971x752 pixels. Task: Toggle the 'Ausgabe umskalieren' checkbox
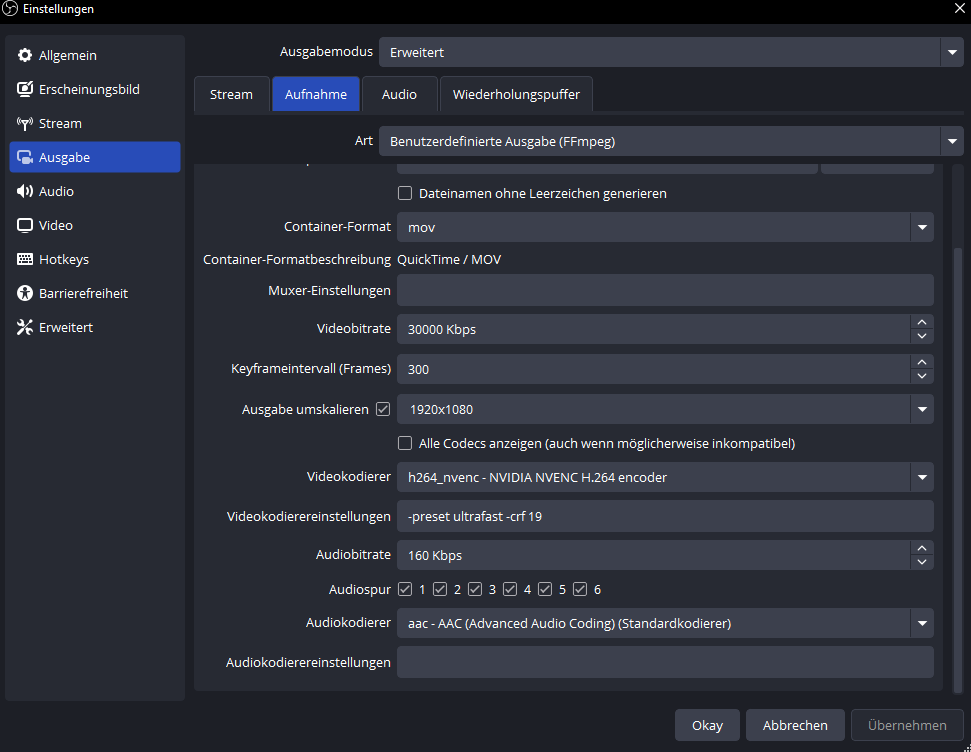[382, 409]
